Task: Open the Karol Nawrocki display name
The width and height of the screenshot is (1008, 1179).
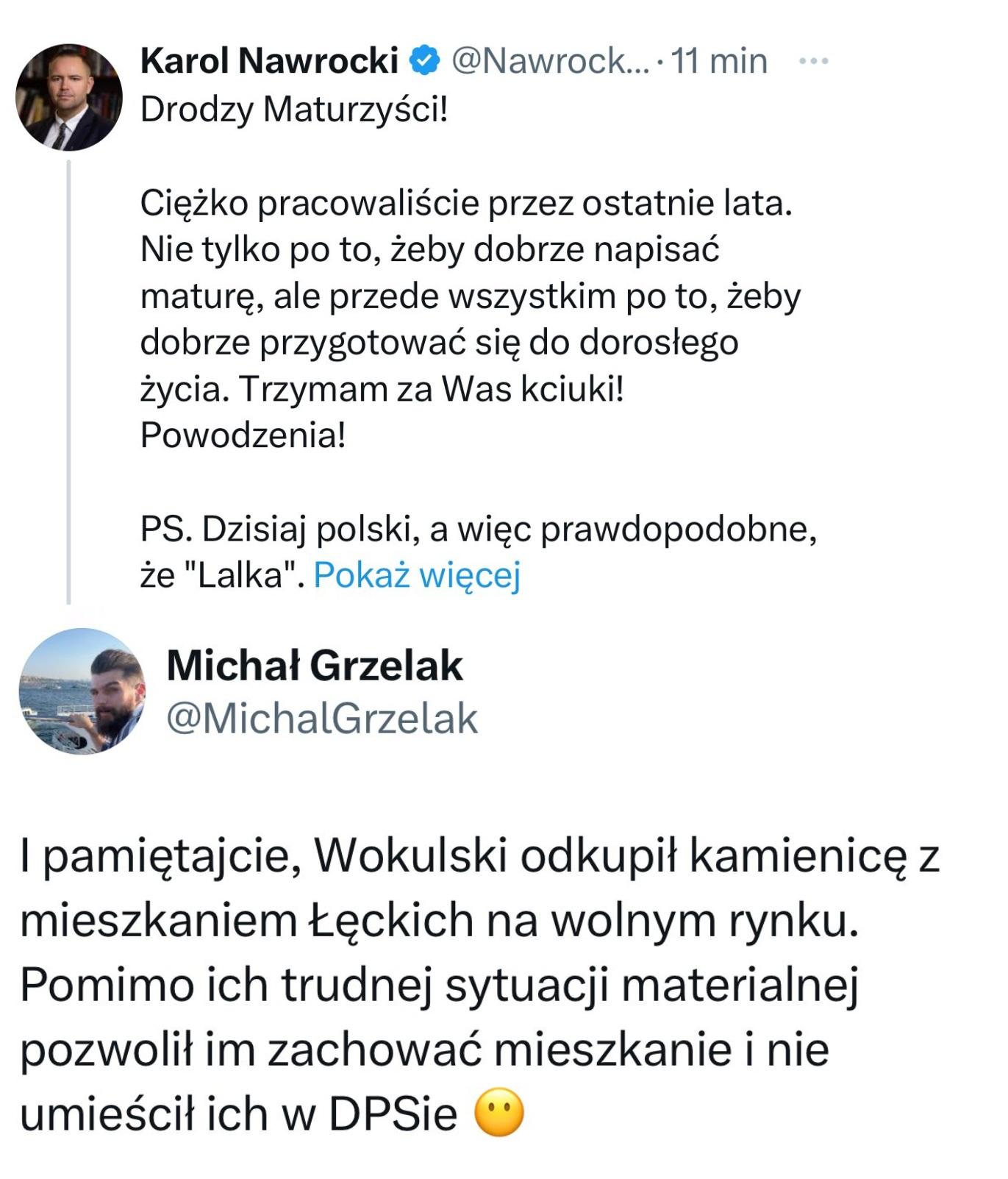Action: 269,60
